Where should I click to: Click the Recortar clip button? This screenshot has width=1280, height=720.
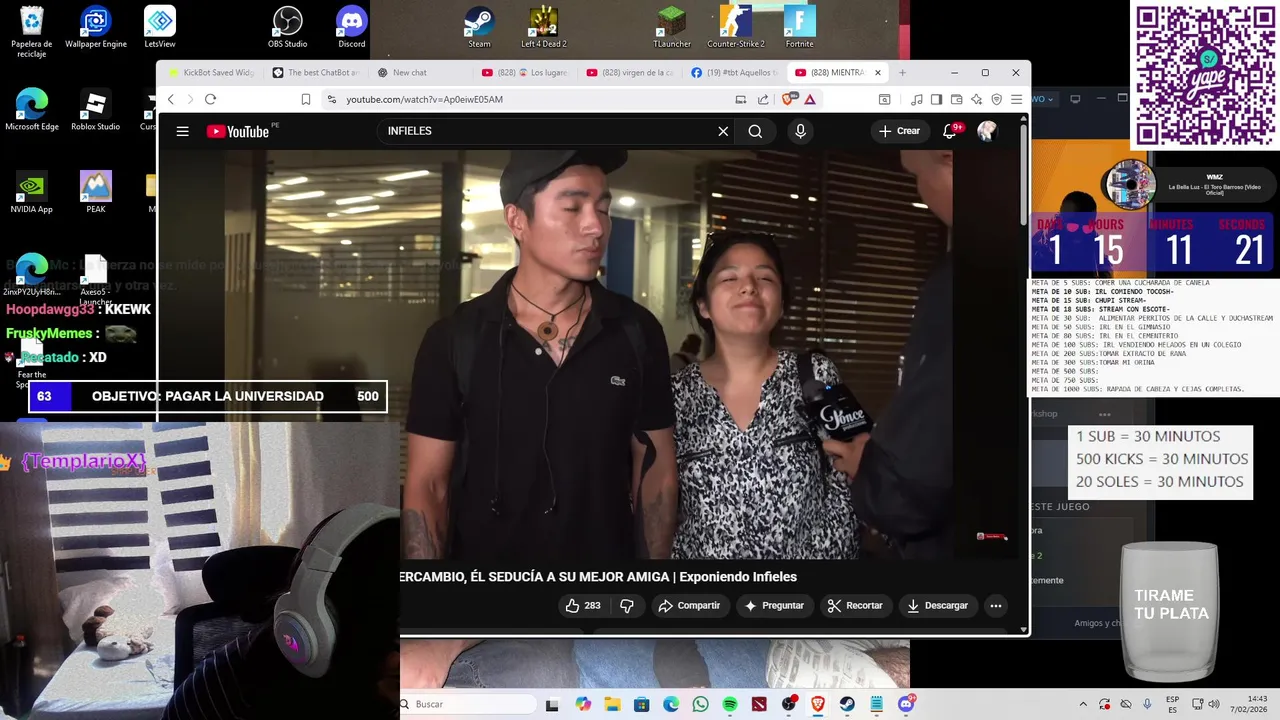(855, 605)
